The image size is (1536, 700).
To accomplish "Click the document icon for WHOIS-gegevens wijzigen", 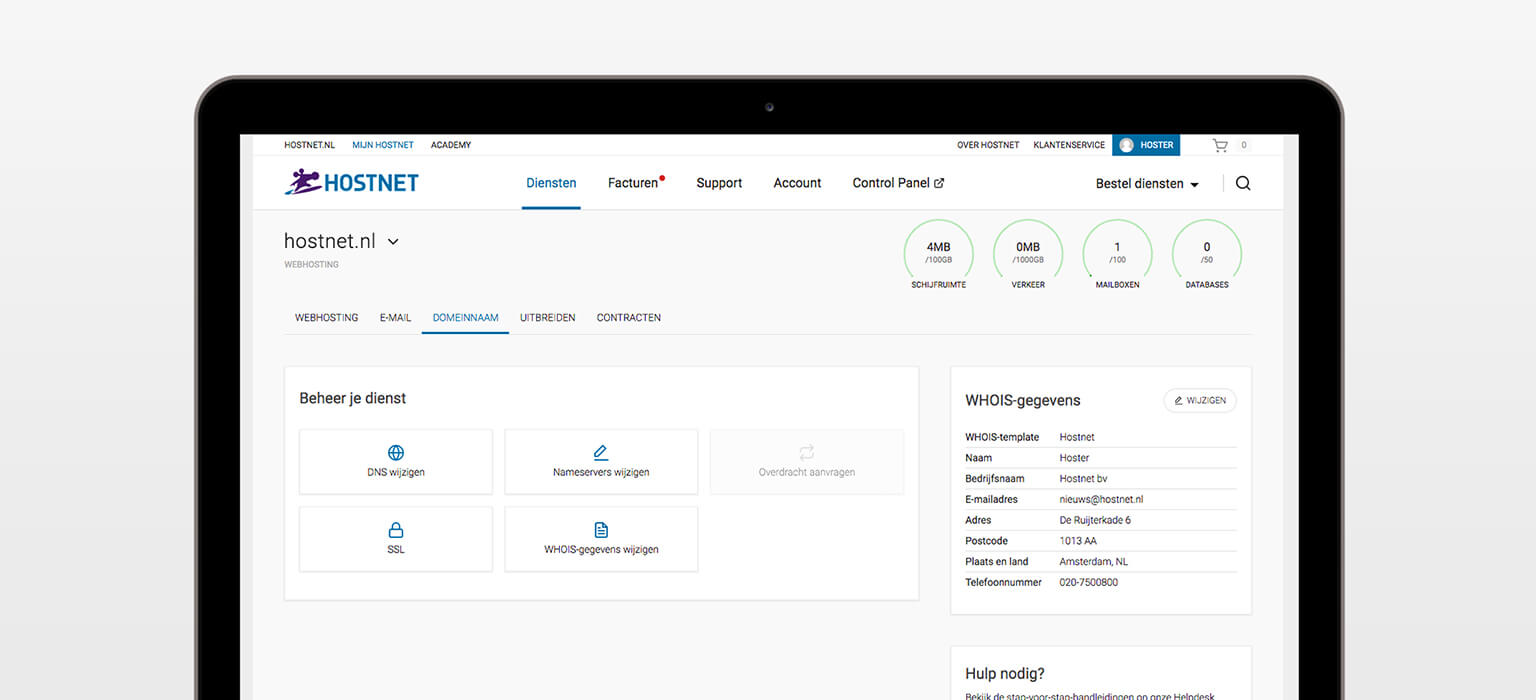I will 601,530.
